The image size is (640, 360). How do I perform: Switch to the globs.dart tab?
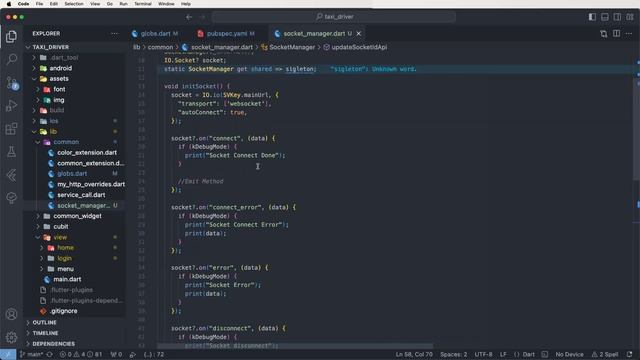tap(155, 33)
